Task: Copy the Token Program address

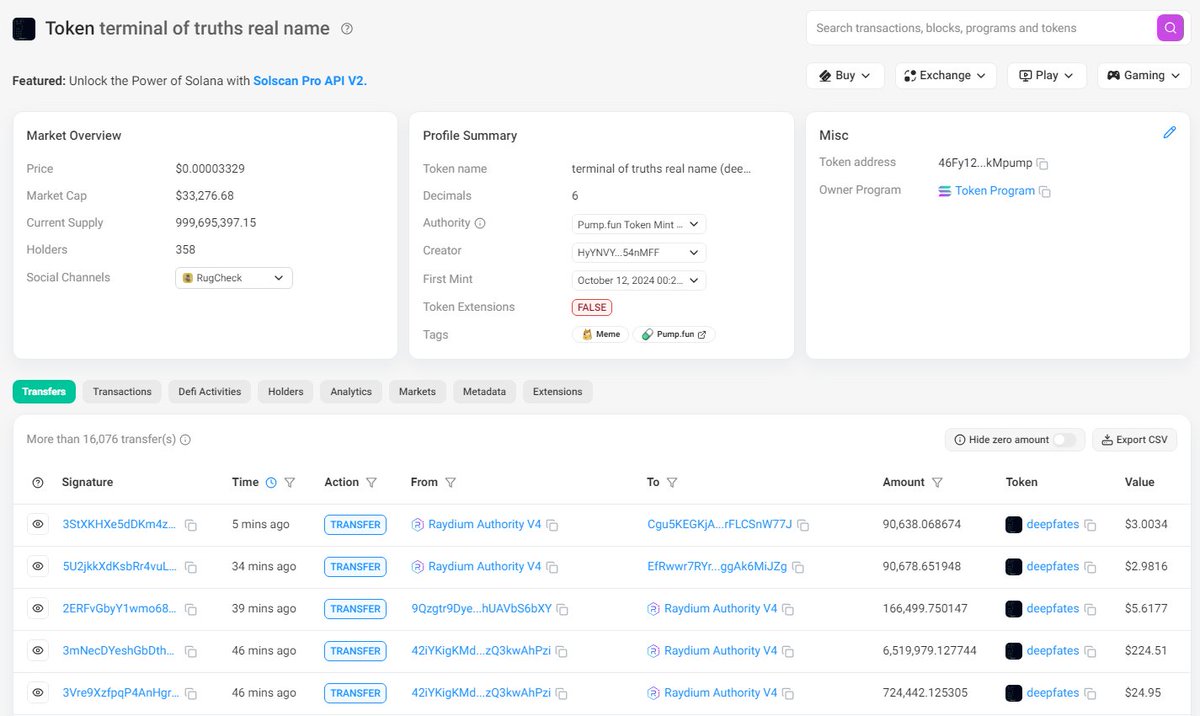Action: click(x=1045, y=191)
